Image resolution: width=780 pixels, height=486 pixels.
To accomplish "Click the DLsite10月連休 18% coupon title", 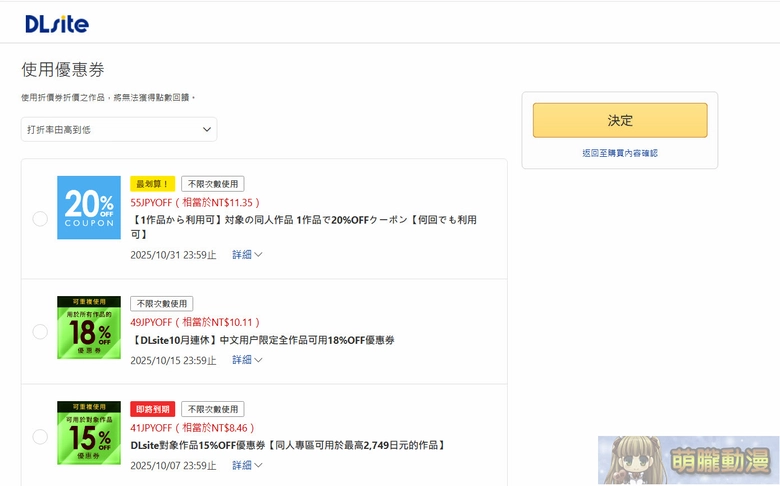I will 263,340.
